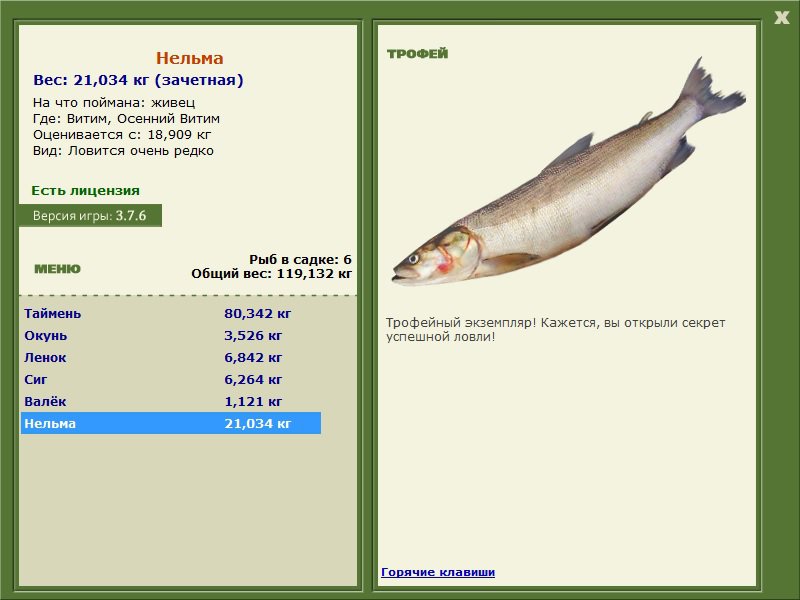Click the 80,342 кг weight value
Viewport: 800px width, 600px height.
pos(257,313)
